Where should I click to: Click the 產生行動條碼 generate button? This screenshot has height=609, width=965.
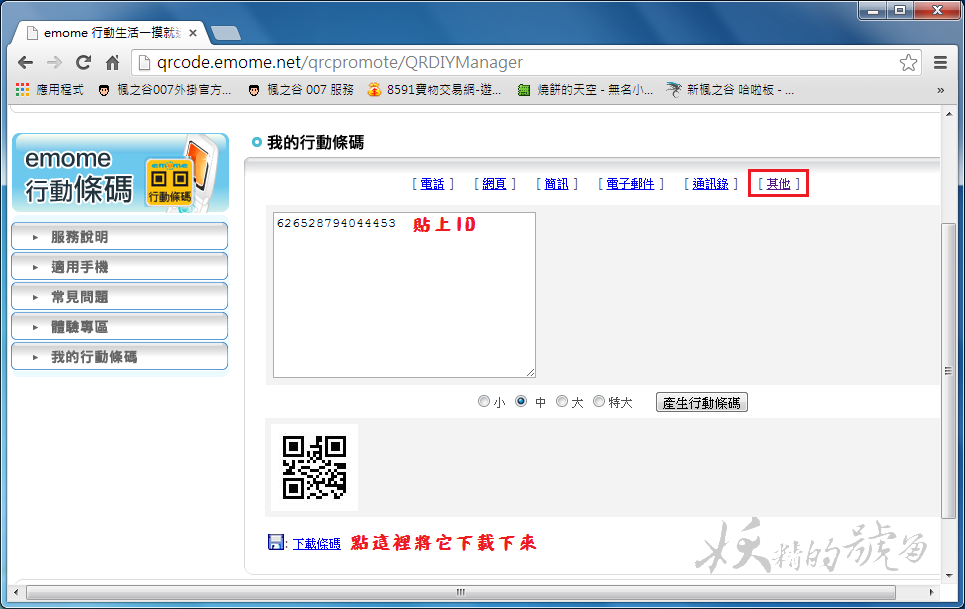pyautogui.click(x=702, y=402)
